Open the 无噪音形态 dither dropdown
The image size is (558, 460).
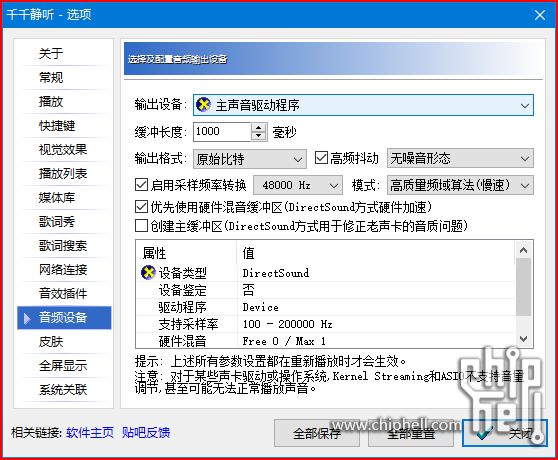460,158
